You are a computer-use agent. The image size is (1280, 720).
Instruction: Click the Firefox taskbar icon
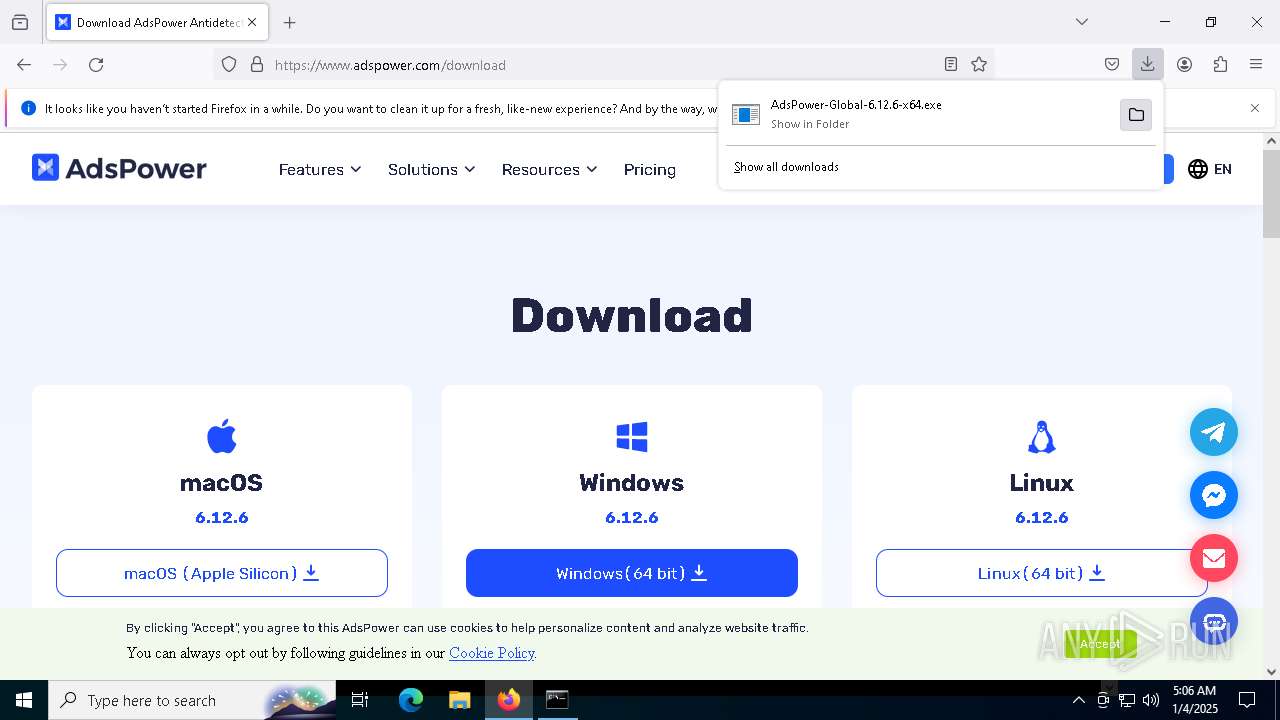click(509, 700)
